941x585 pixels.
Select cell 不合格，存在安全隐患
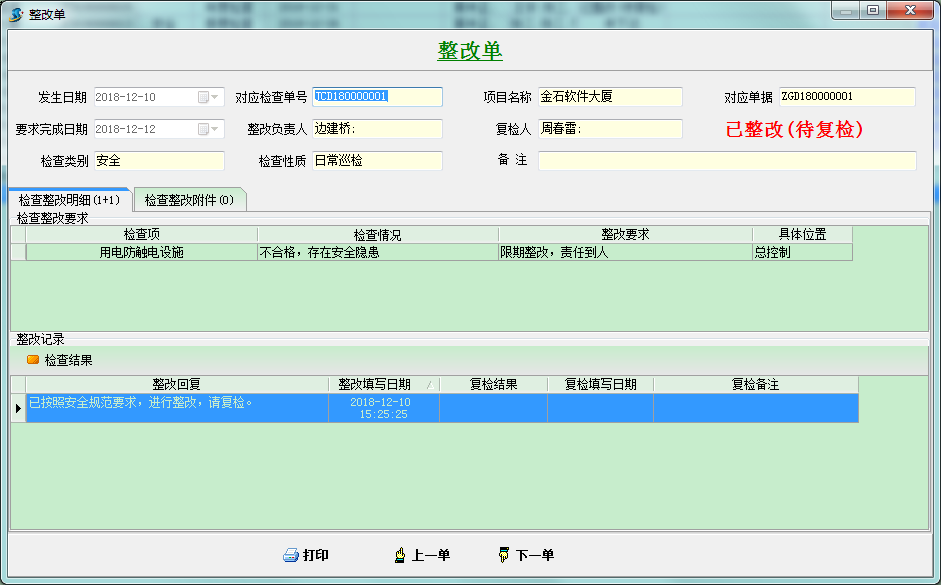point(377,252)
